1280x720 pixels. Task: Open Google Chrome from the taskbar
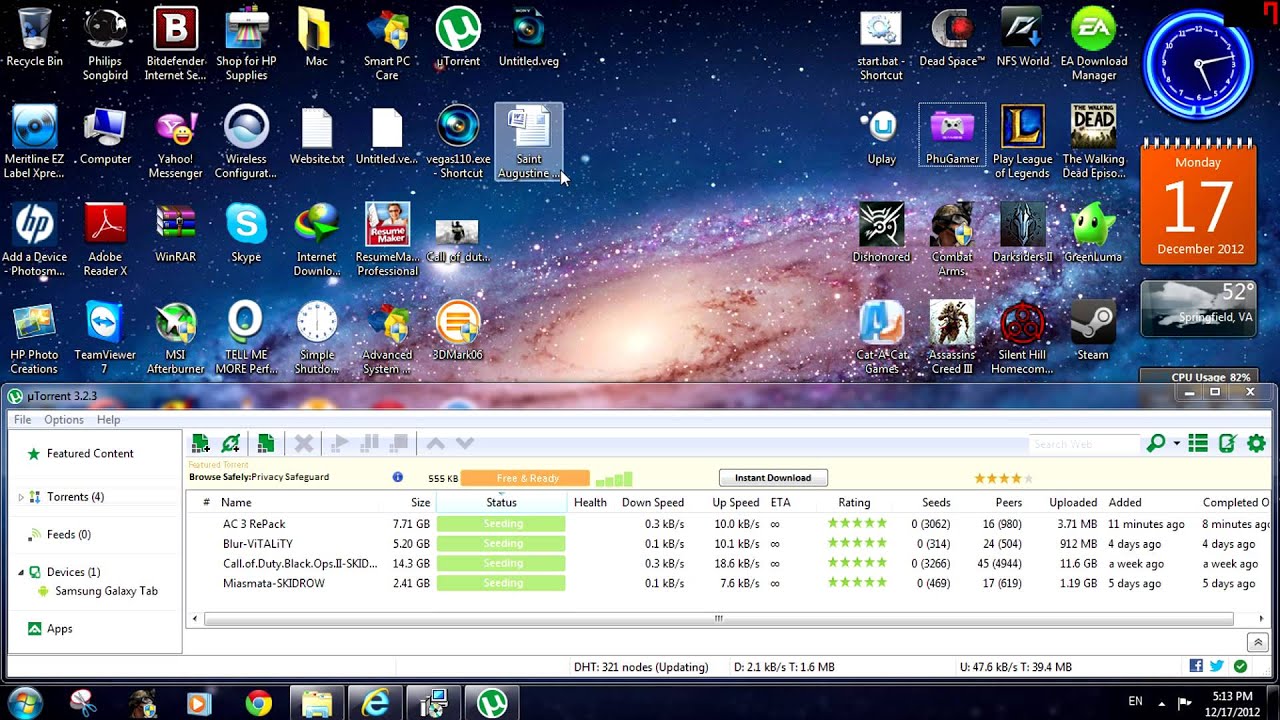(x=258, y=704)
